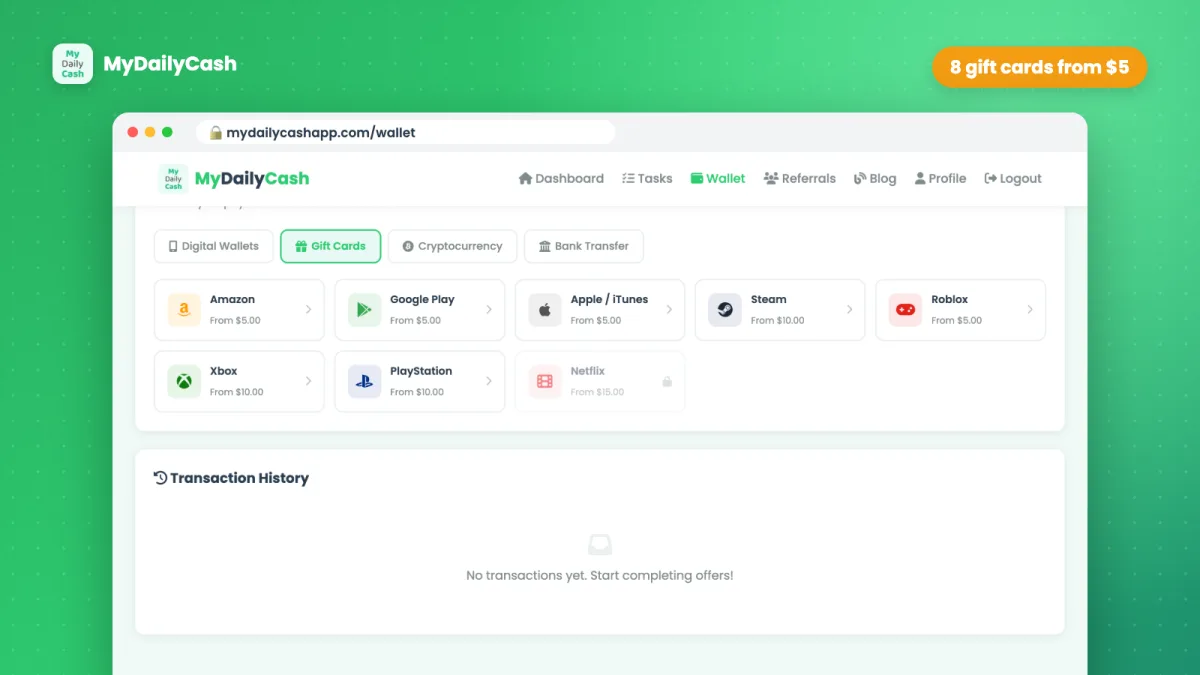Switch to the Digital Wallets tab
Viewport: 1200px width, 675px height.
coord(214,246)
